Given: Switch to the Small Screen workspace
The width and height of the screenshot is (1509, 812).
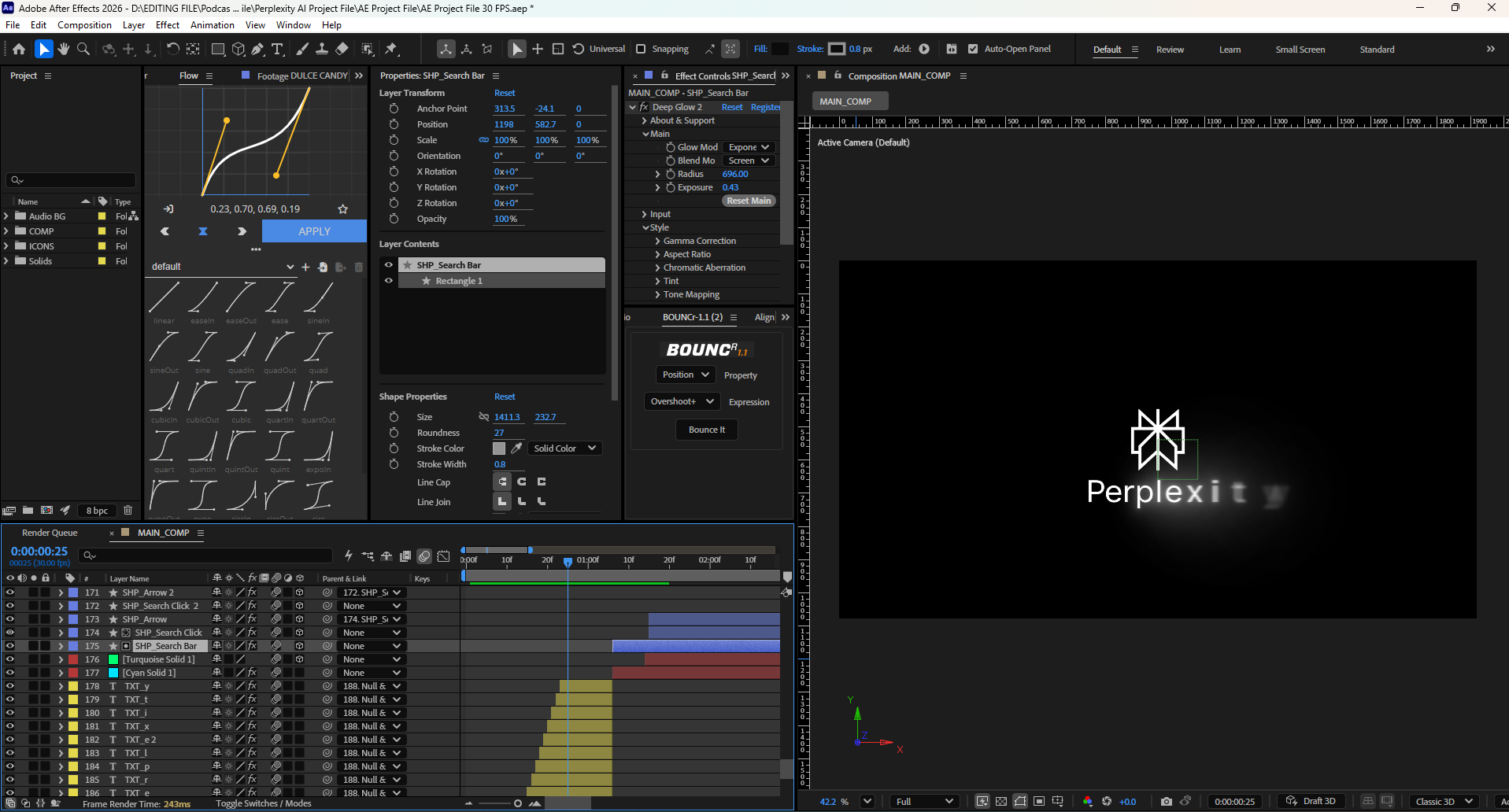Looking at the screenshot, I should (1300, 50).
